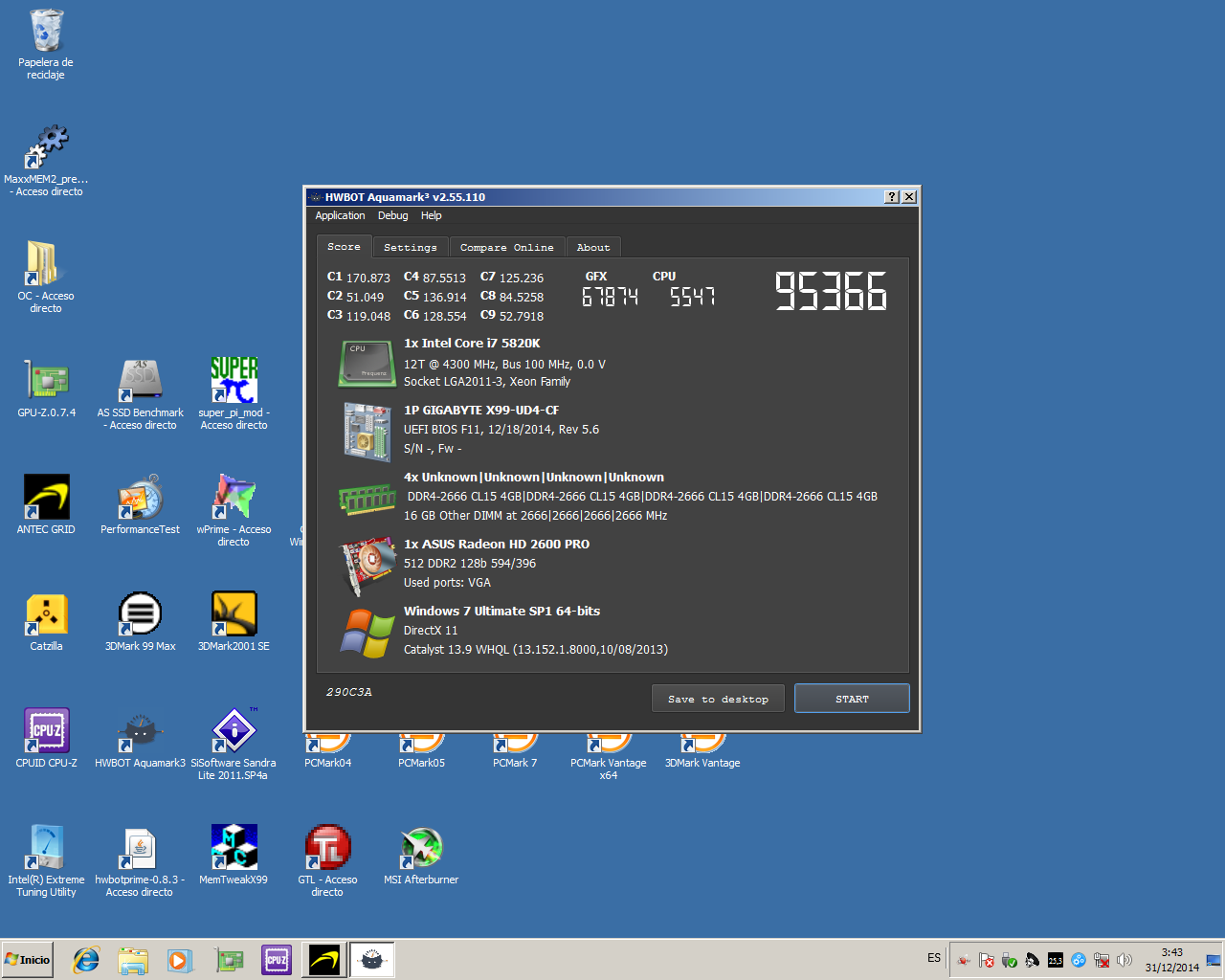
Task: Click the checksum text 290C3A
Action: coord(348,692)
